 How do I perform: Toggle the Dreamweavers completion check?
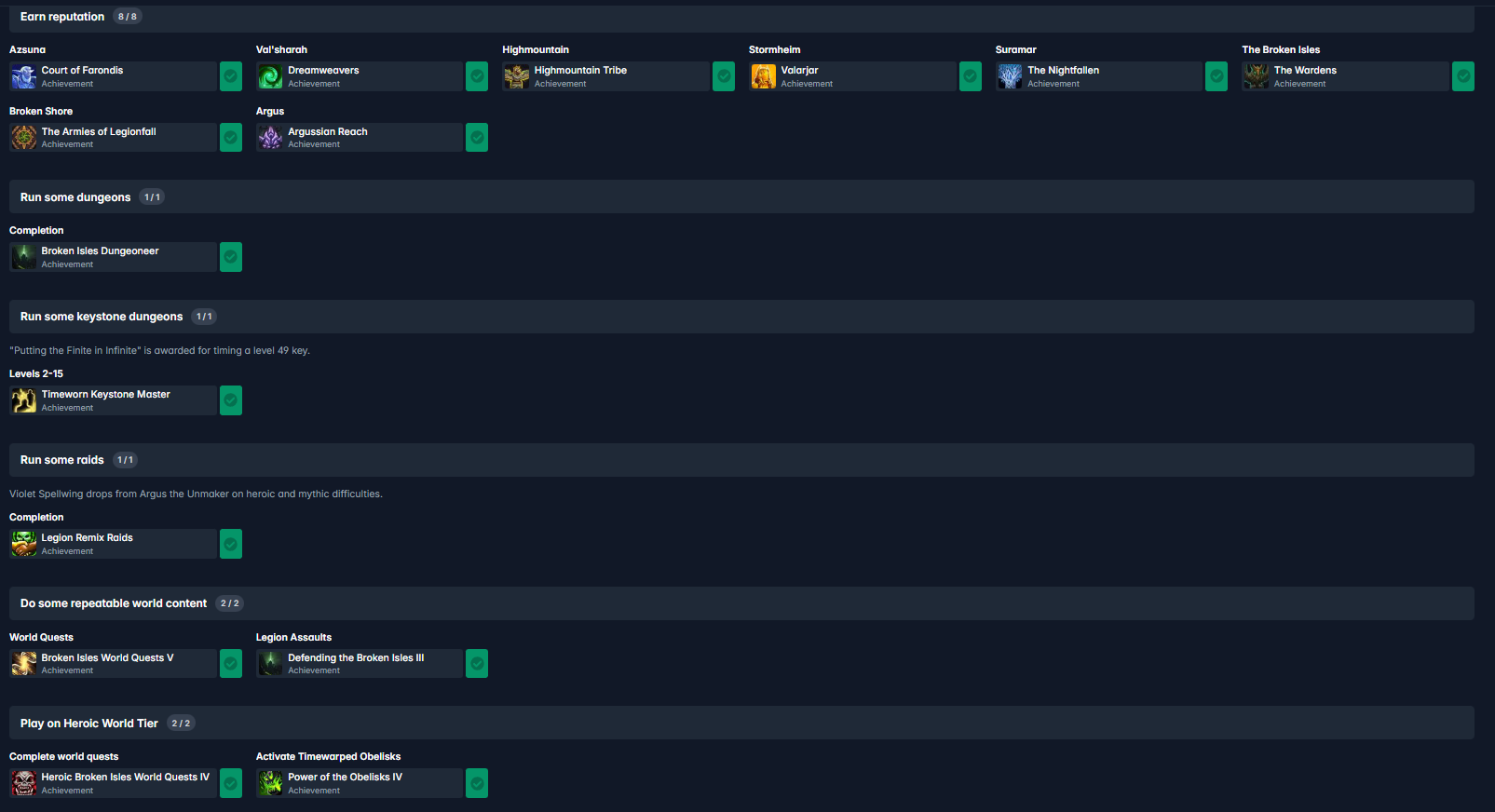477,76
